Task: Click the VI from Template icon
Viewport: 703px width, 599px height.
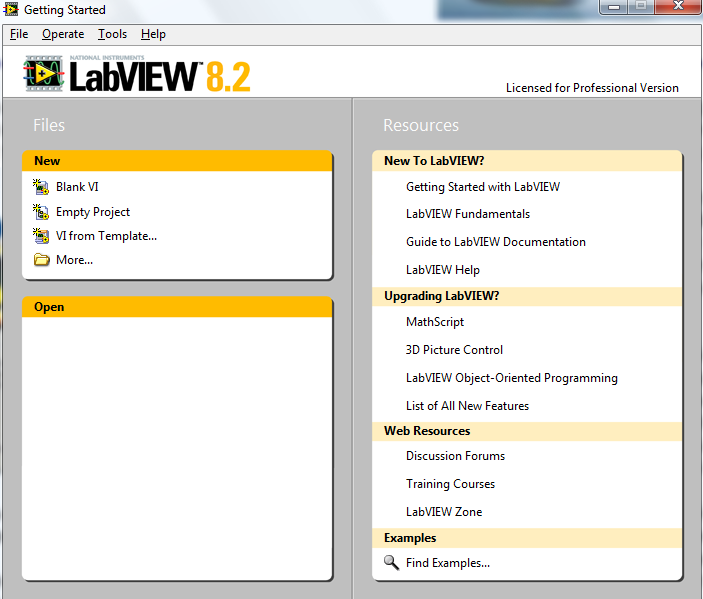Action: [x=41, y=235]
